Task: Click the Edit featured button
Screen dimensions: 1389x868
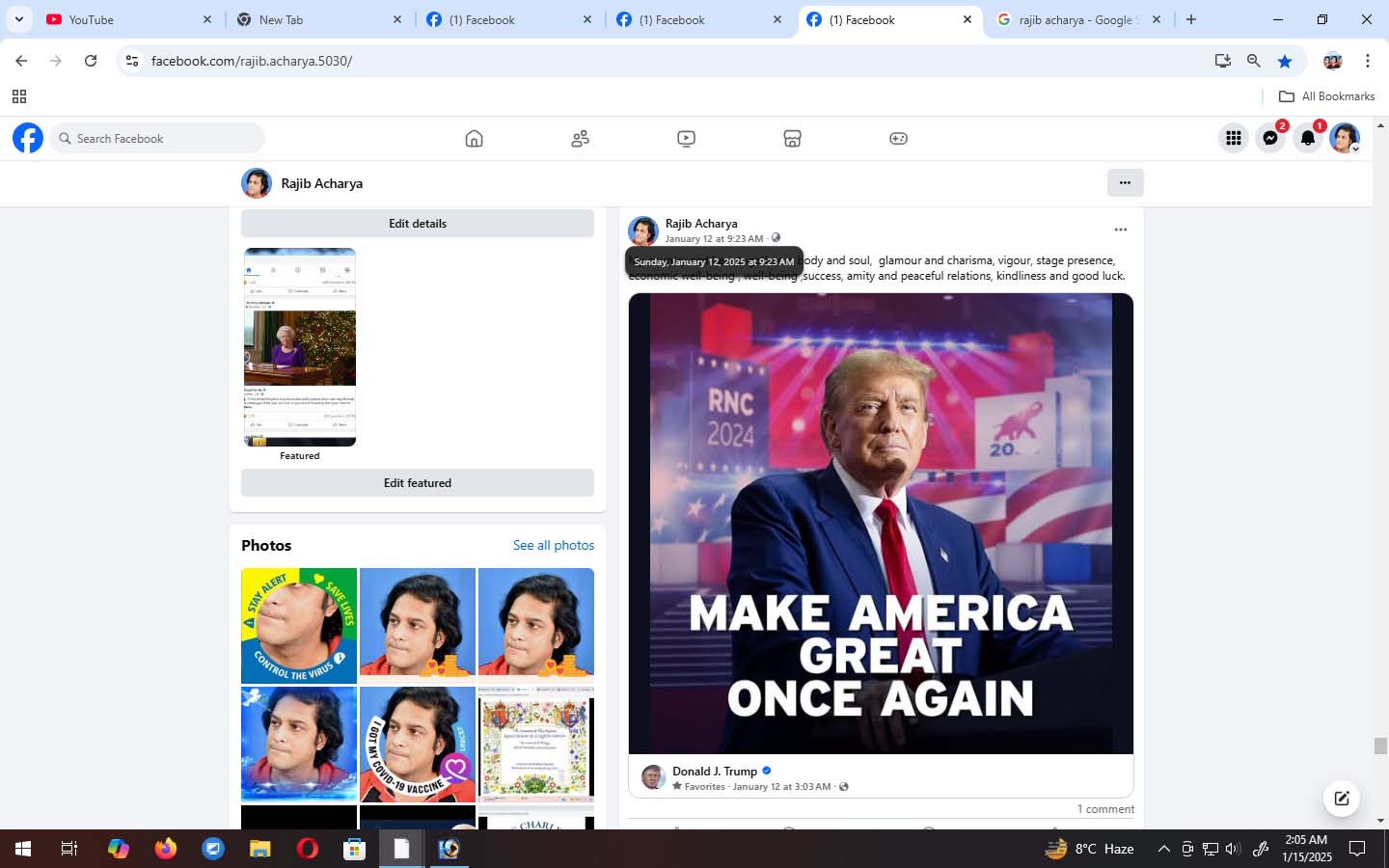Action: coord(418,483)
